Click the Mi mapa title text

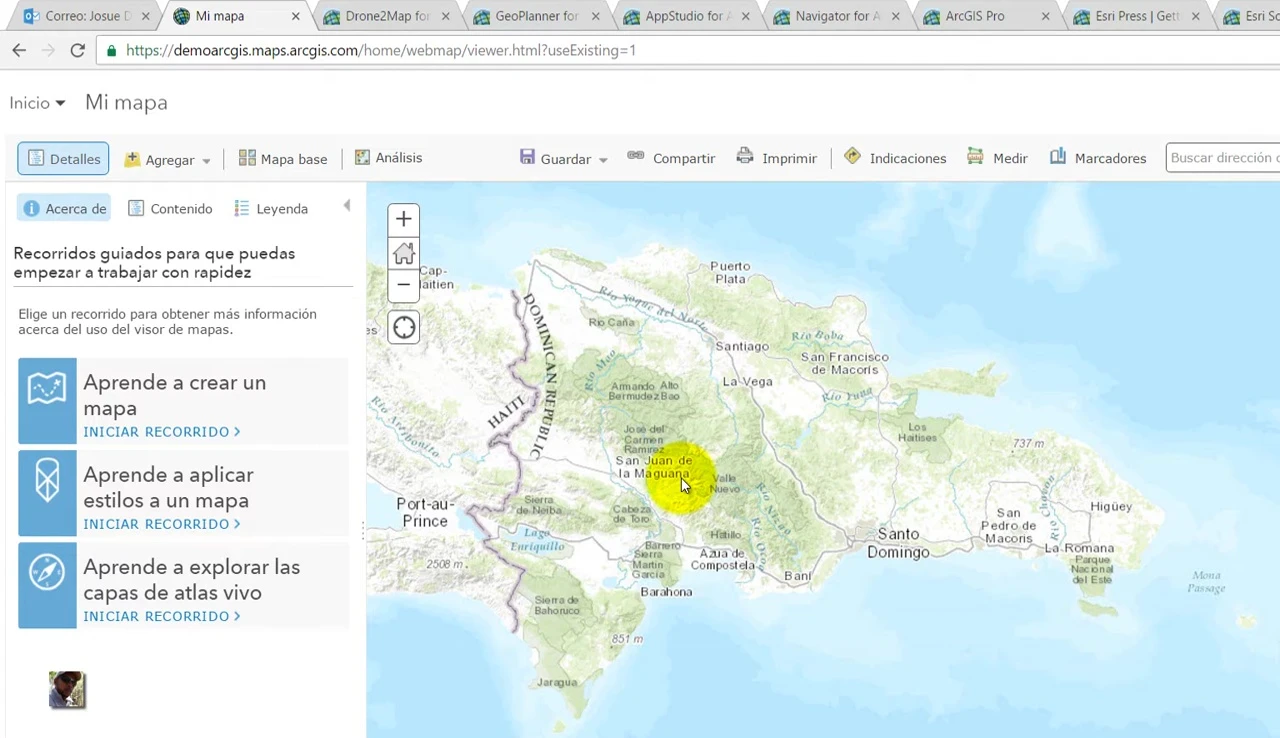click(126, 103)
